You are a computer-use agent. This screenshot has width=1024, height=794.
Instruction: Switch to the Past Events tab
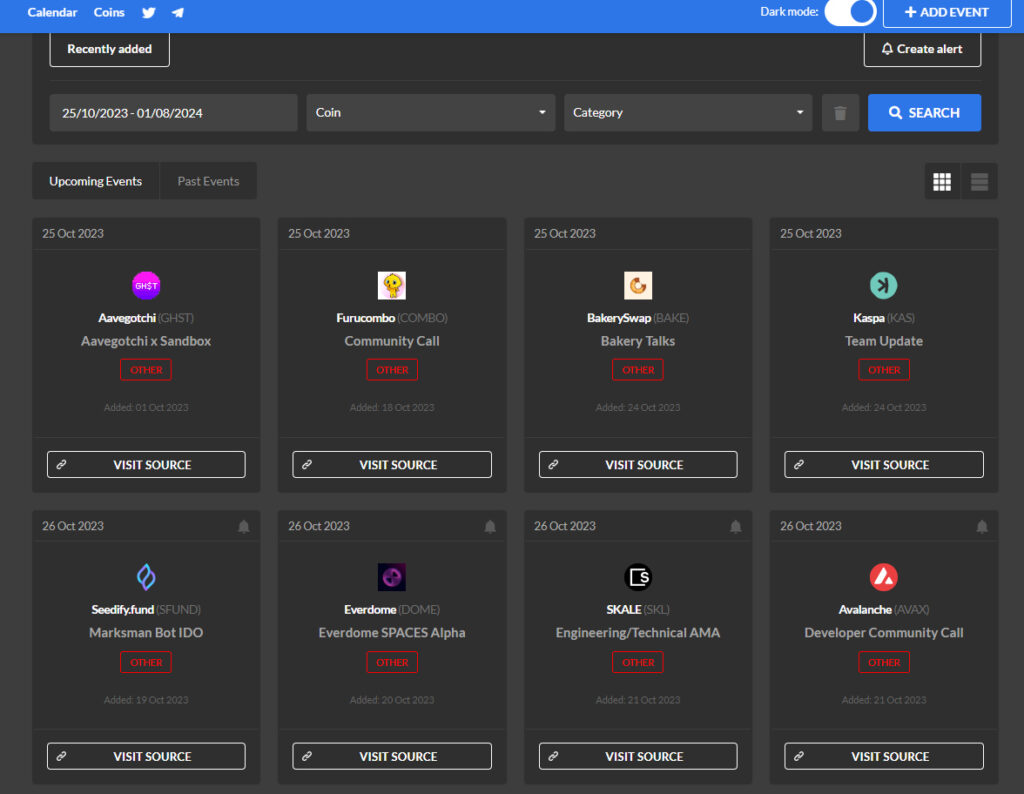coord(208,182)
